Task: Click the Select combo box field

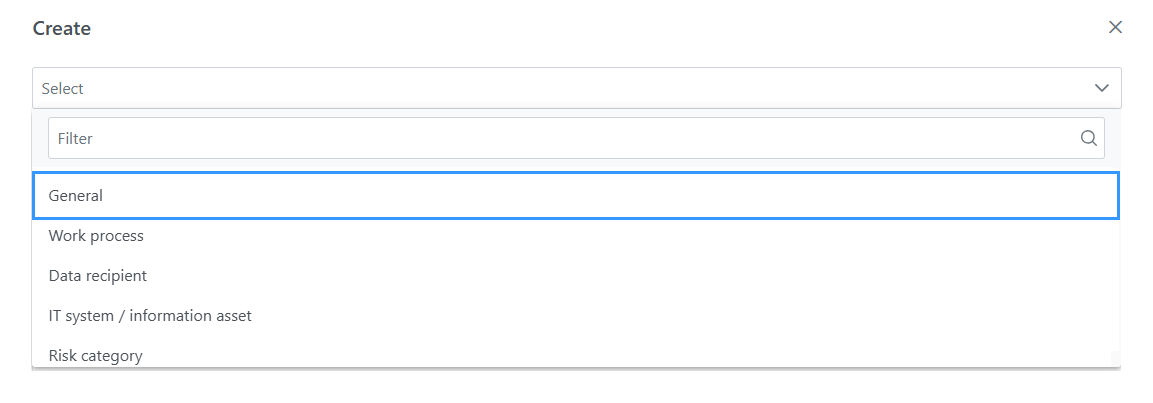Action: click(576, 88)
